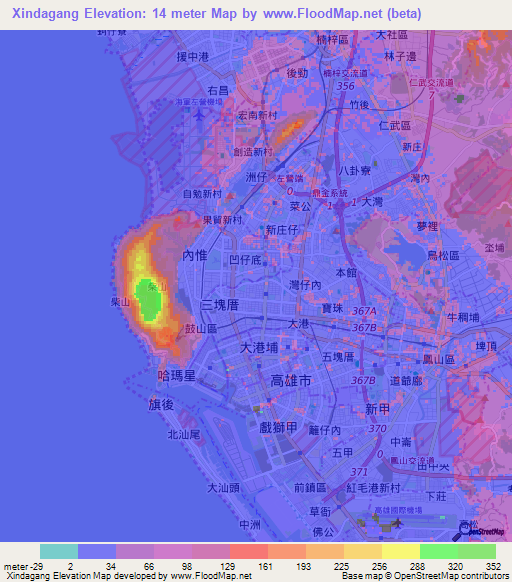Viewport: 512px width, 582px height.
Task: Click the 五甲 place label
Action: (x=342, y=452)
